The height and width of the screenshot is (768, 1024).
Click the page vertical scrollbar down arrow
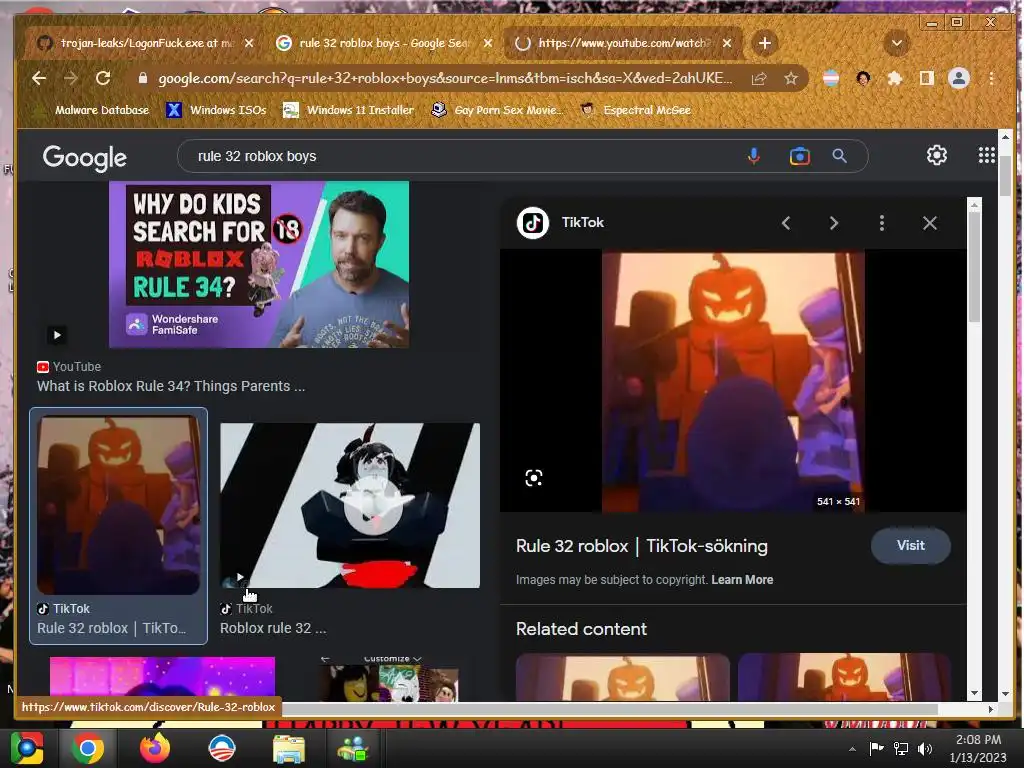1005,694
